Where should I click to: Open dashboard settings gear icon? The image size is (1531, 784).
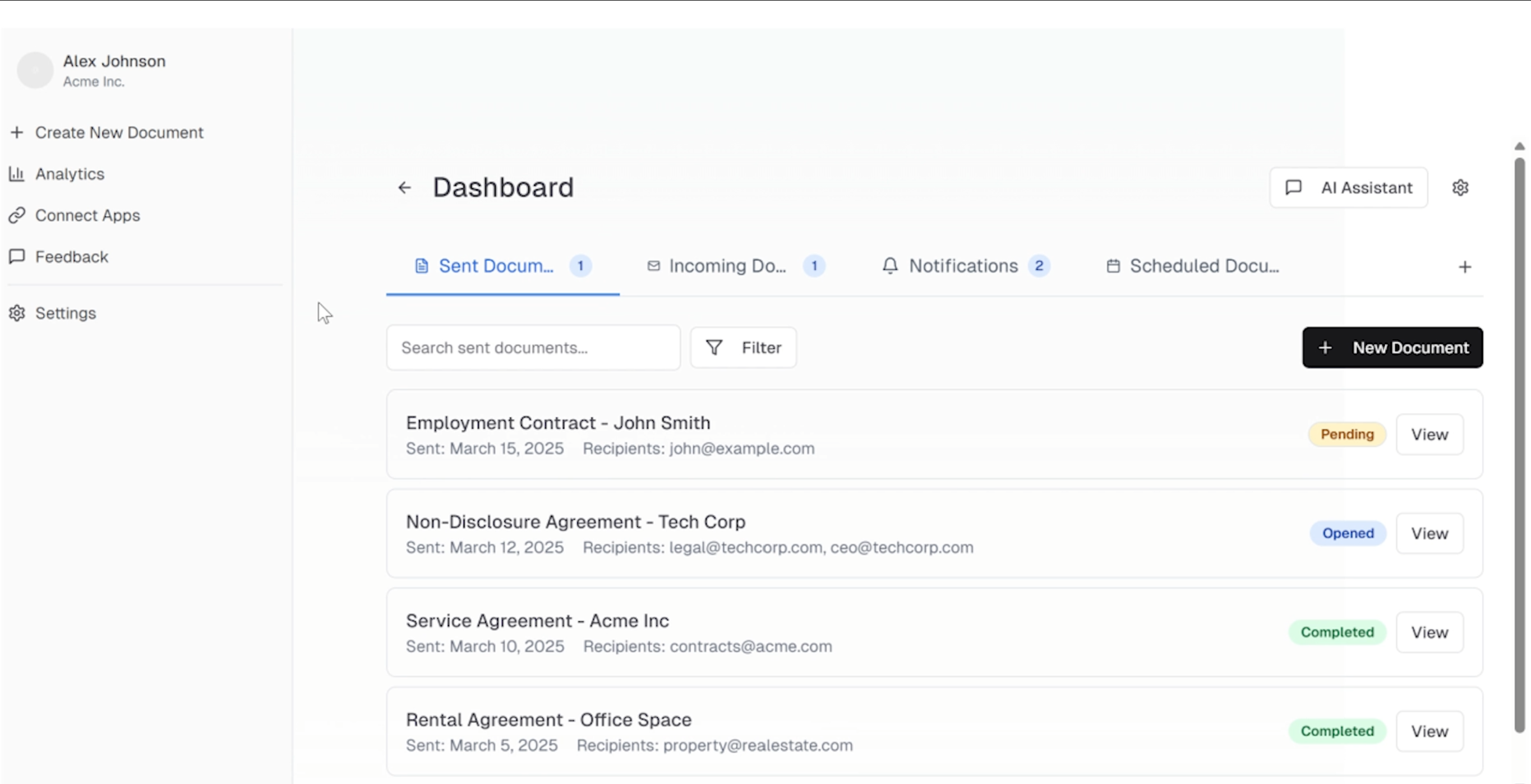click(1460, 188)
